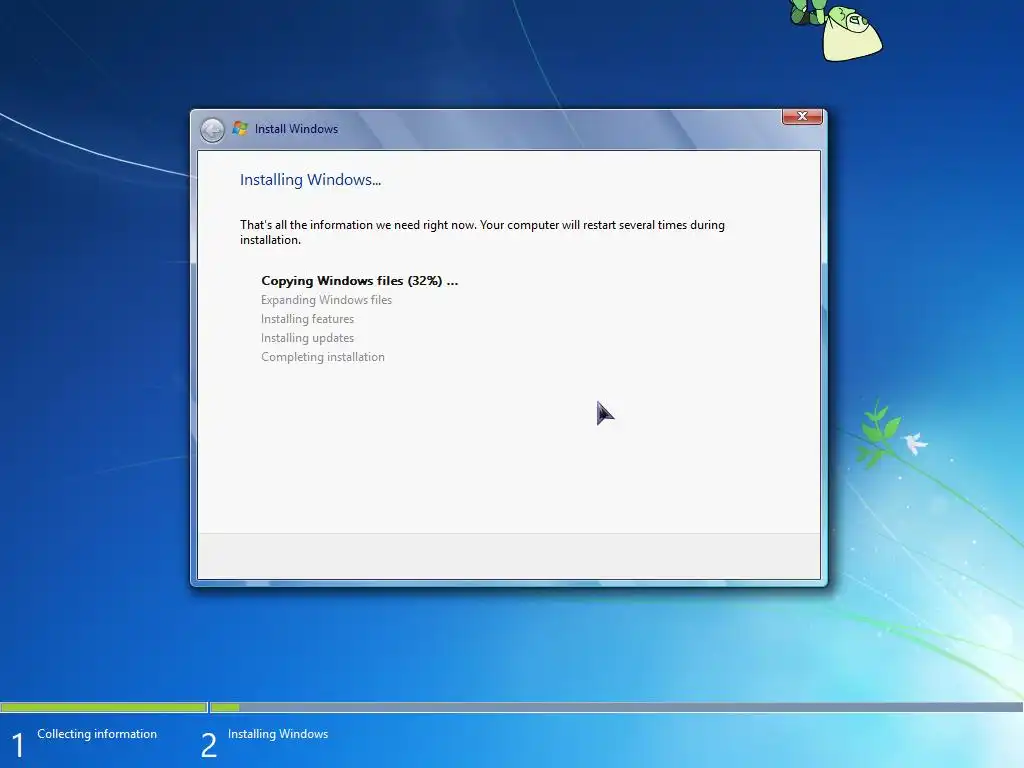1024x768 pixels.
Task: Click the restart information paragraph text
Action: click(x=482, y=232)
